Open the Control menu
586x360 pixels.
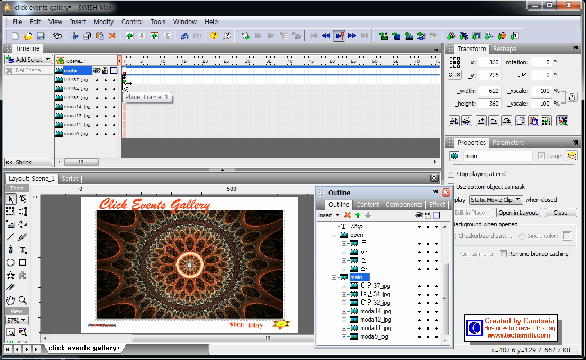coord(132,22)
